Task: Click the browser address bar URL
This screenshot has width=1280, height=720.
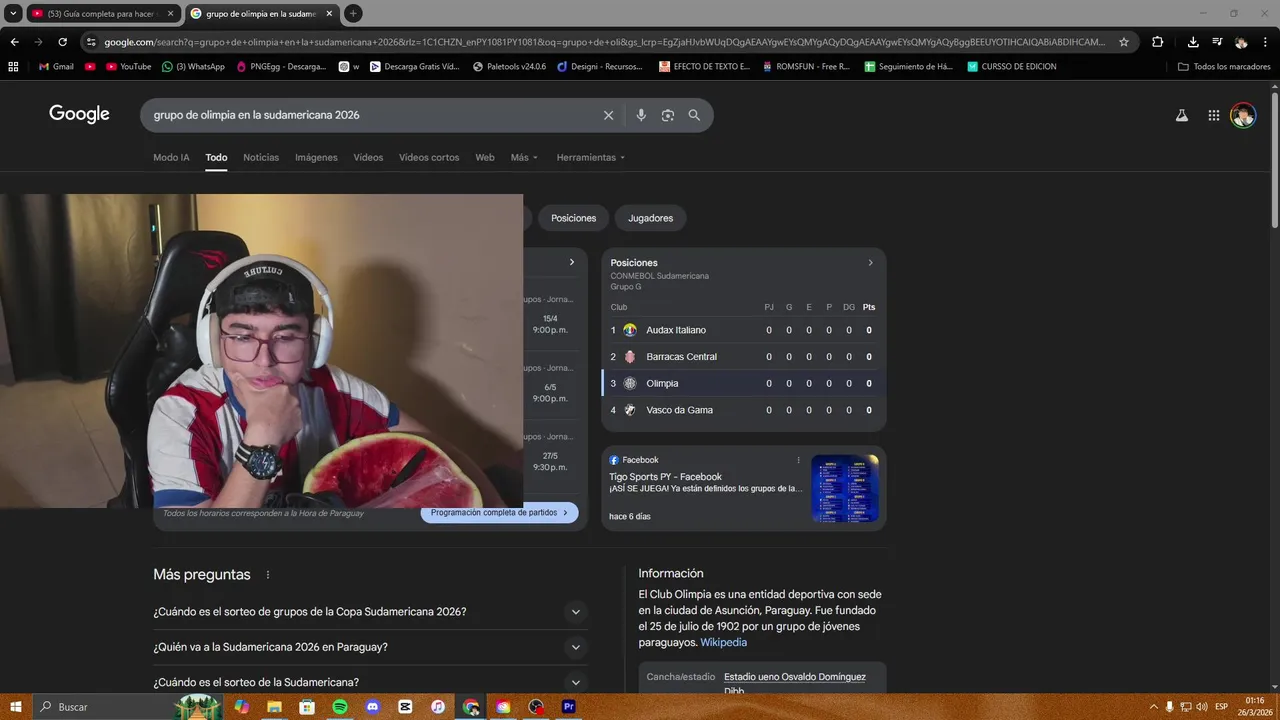Action: (604, 42)
